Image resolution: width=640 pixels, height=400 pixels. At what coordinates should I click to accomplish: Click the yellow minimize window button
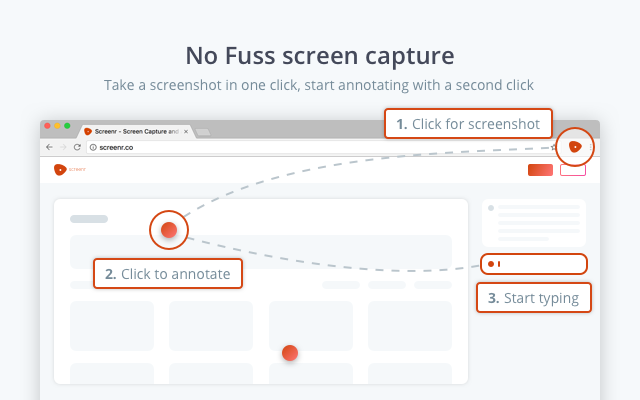[x=57, y=126]
